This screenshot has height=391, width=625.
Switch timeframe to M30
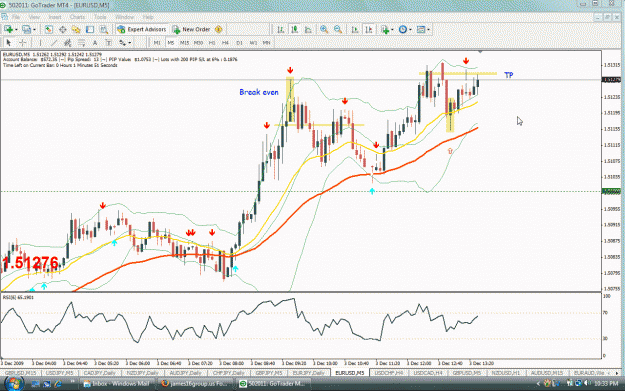click(198, 43)
